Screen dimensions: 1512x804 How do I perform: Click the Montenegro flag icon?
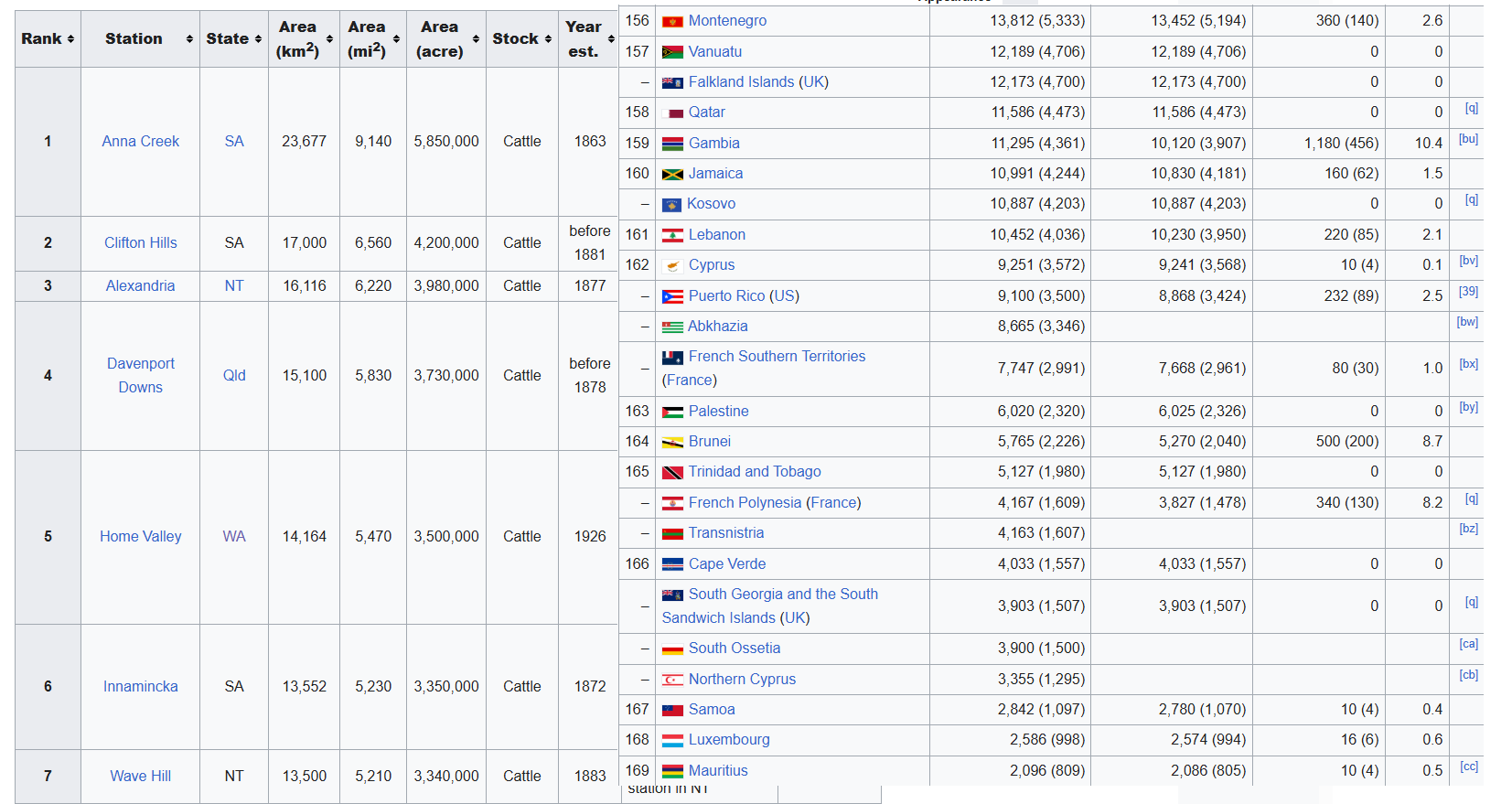[x=672, y=21]
